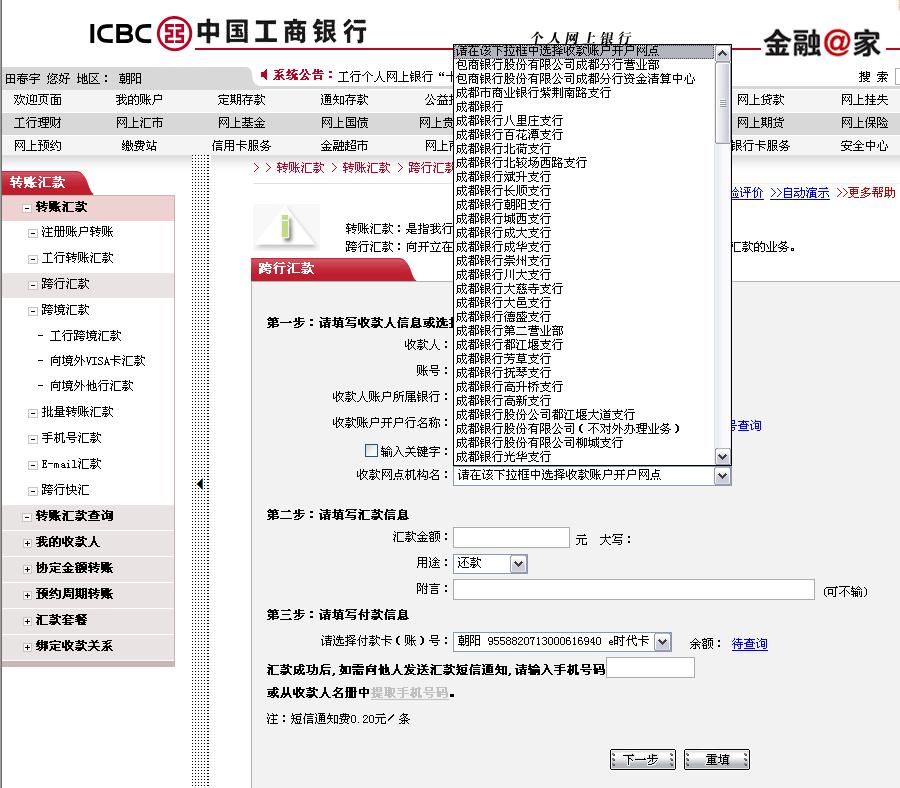Choose 成都银行高新支行 from the list

pyautogui.click(x=584, y=401)
